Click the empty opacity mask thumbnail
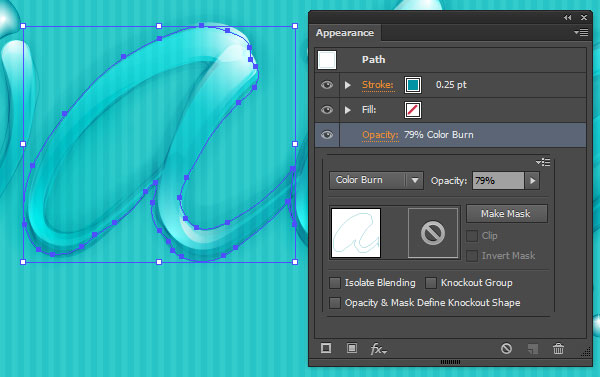The width and height of the screenshot is (600, 377). click(433, 233)
